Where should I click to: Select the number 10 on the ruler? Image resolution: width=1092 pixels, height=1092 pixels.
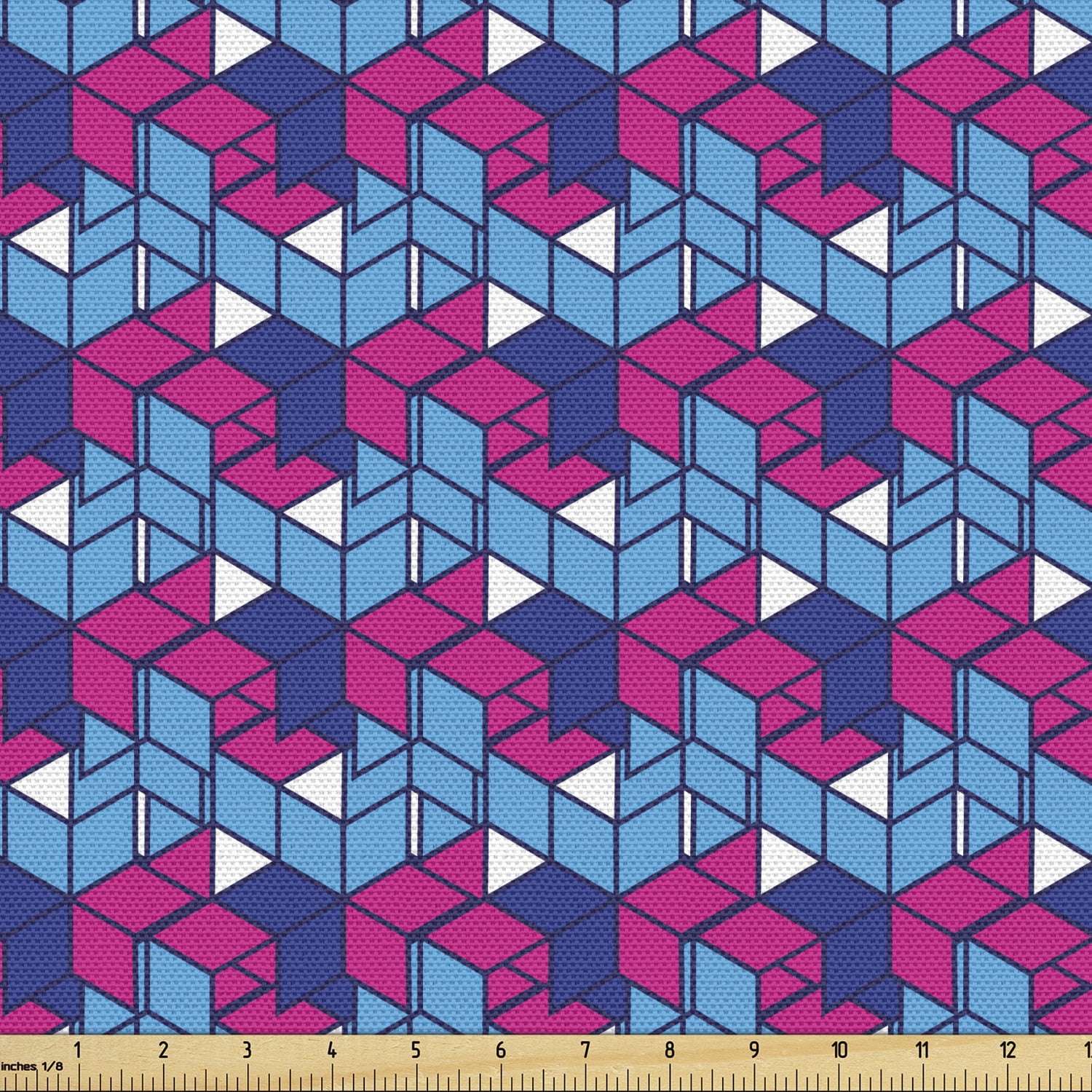click(x=839, y=1050)
